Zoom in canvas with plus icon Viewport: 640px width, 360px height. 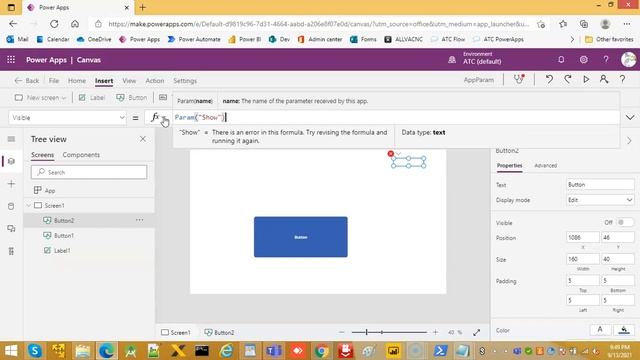(436, 332)
